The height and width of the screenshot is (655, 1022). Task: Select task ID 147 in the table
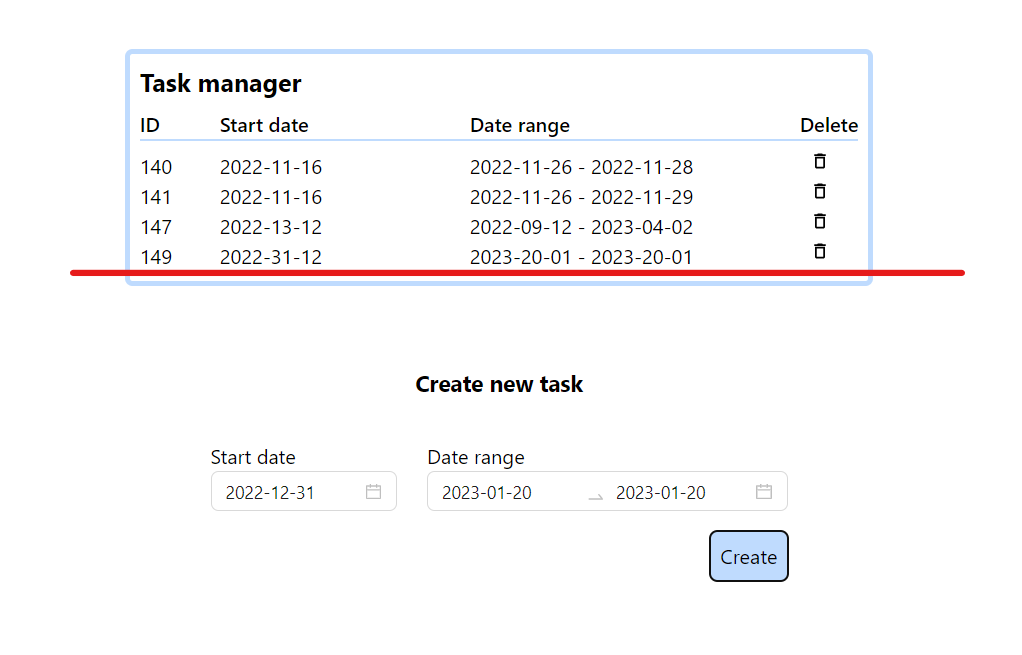click(x=156, y=227)
